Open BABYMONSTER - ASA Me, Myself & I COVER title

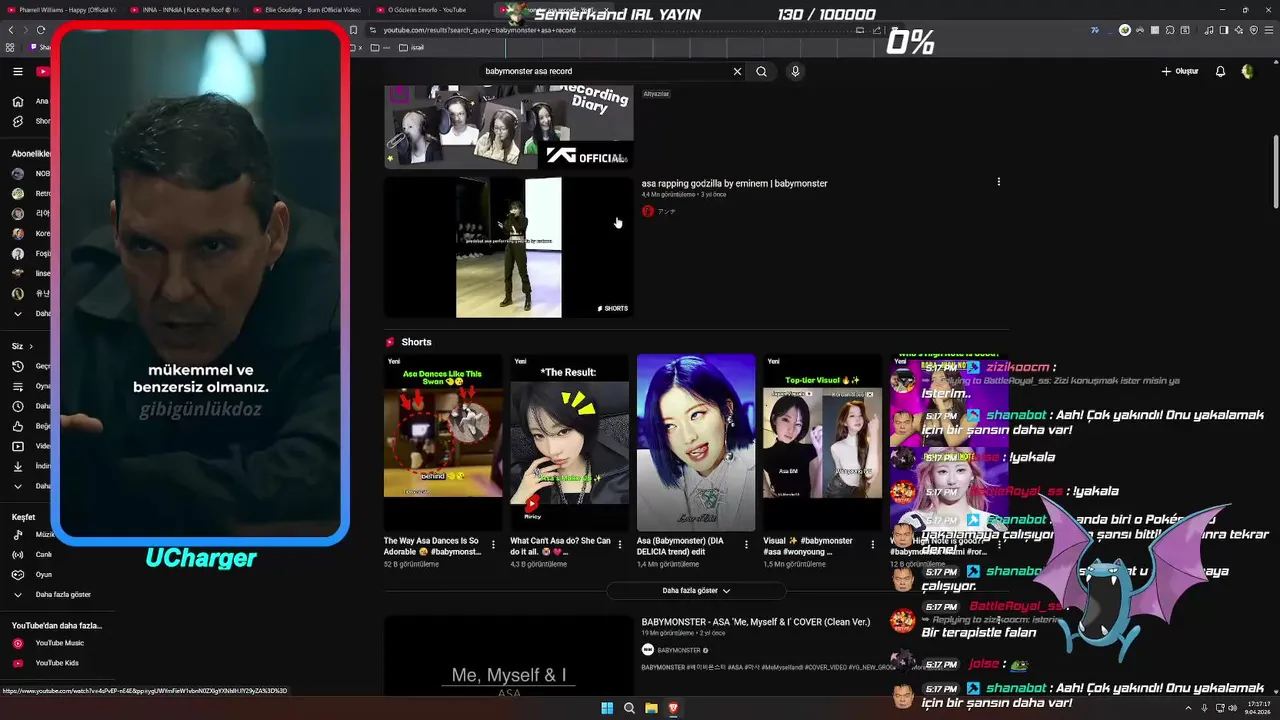click(756, 622)
